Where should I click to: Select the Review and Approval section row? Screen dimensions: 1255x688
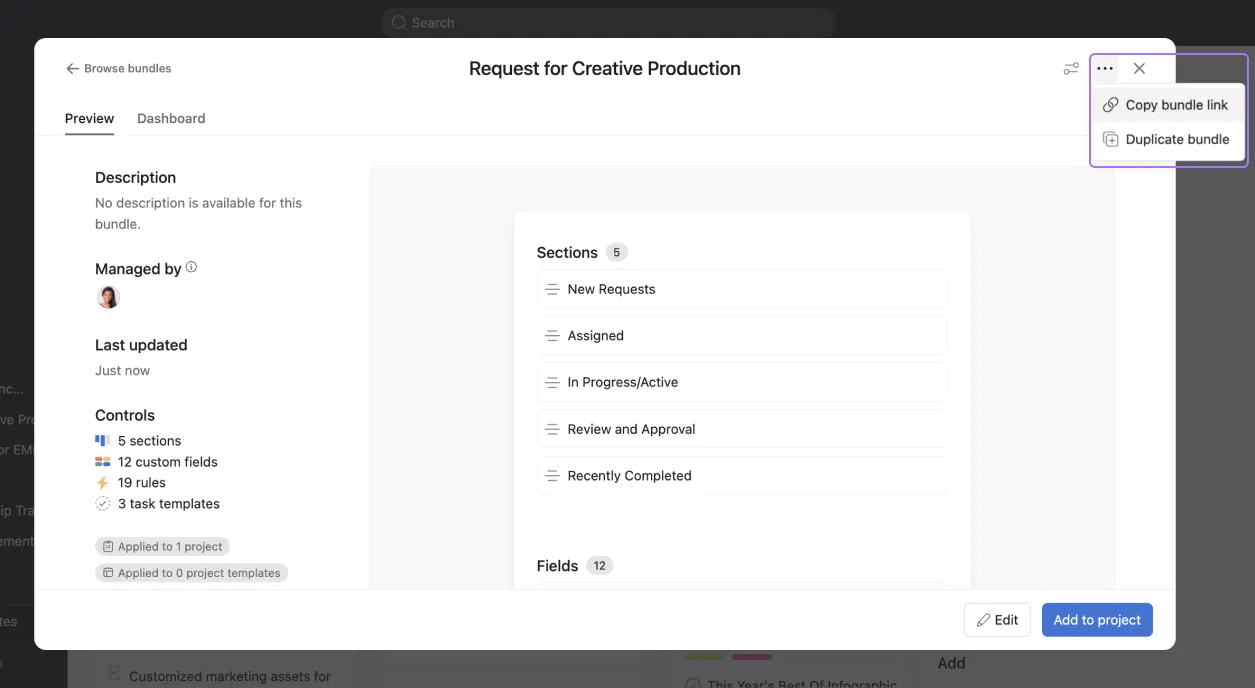tap(741, 429)
